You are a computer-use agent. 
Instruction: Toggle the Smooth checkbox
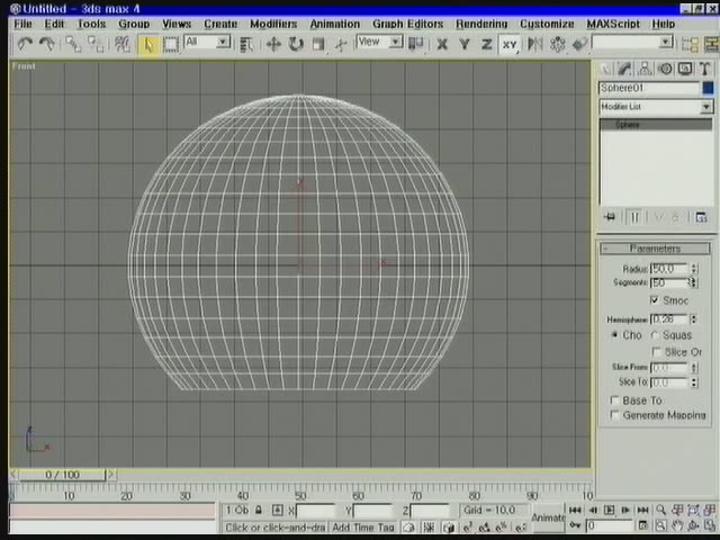coord(654,300)
